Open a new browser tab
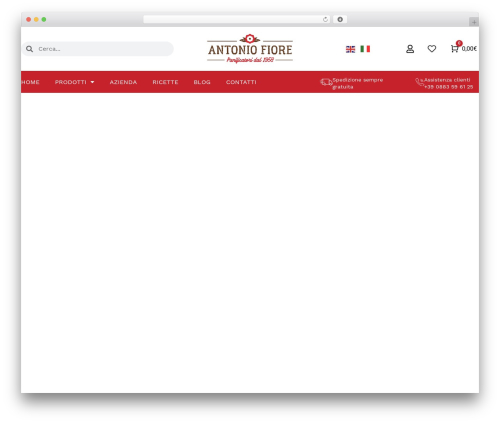The height and width of the screenshot is (423, 500). pos(474,22)
